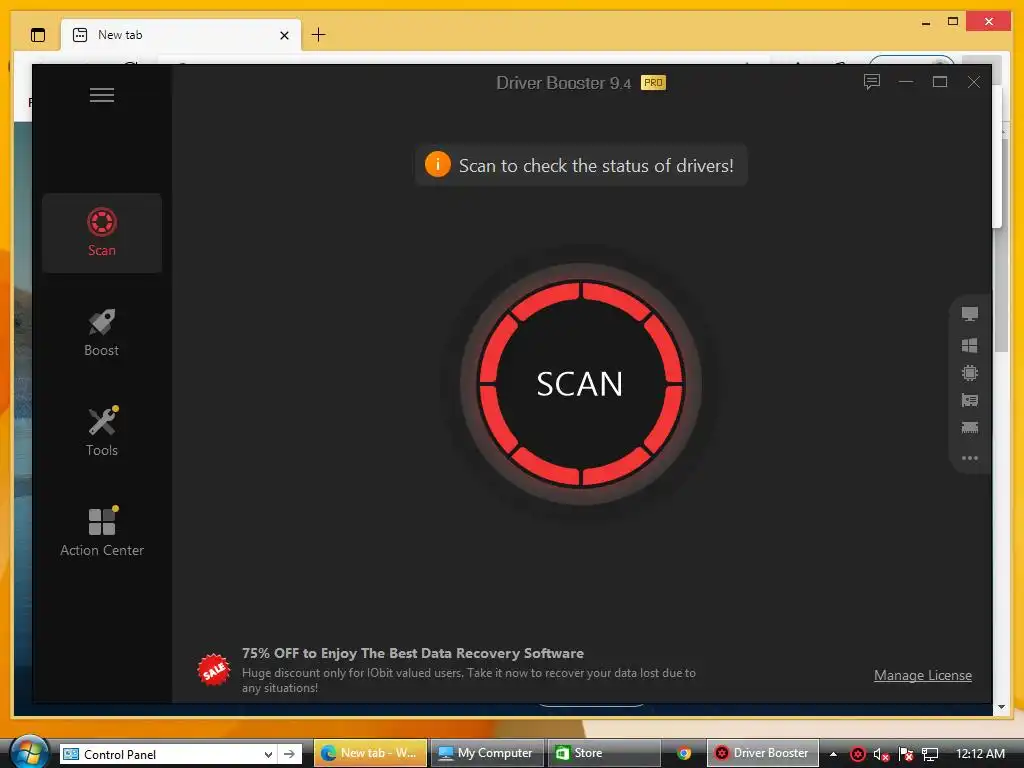Click the CPU chip icon in right panel
This screenshot has height=768, width=1024.
970,373
